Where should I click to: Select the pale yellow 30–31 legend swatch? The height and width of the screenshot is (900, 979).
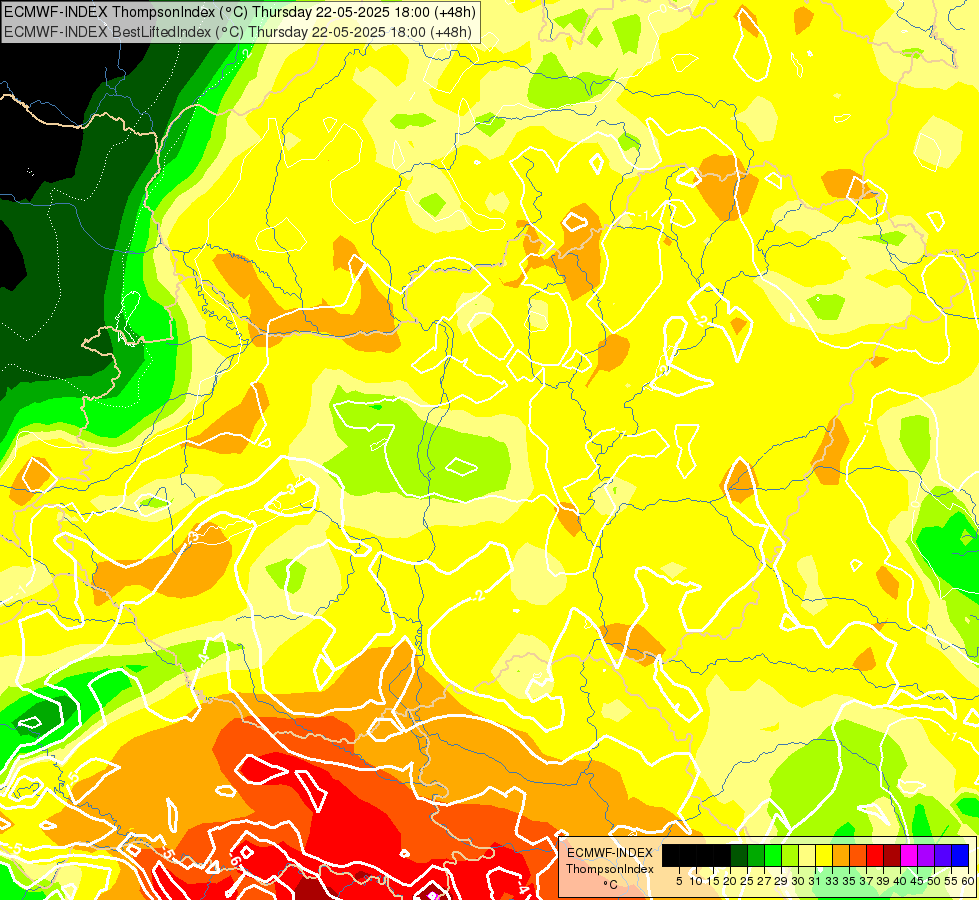click(807, 856)
